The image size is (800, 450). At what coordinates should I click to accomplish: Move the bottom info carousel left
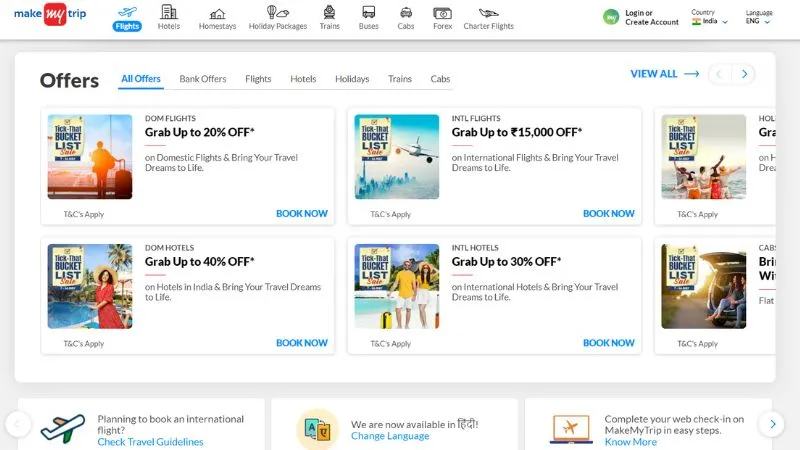pyautogui.click(x=18, y=424)
